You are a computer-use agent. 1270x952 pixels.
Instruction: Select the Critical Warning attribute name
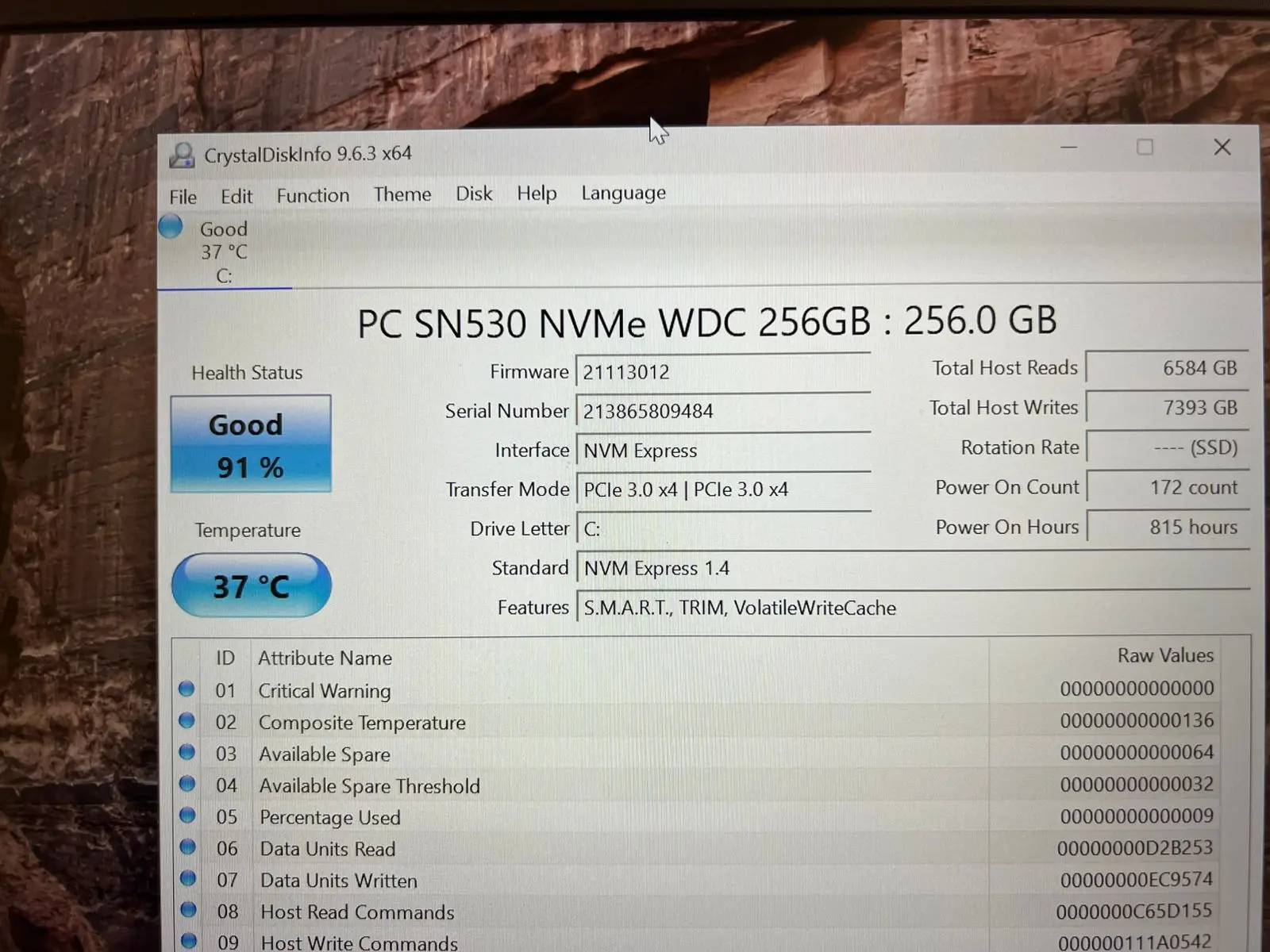click(x=325, y=691)
